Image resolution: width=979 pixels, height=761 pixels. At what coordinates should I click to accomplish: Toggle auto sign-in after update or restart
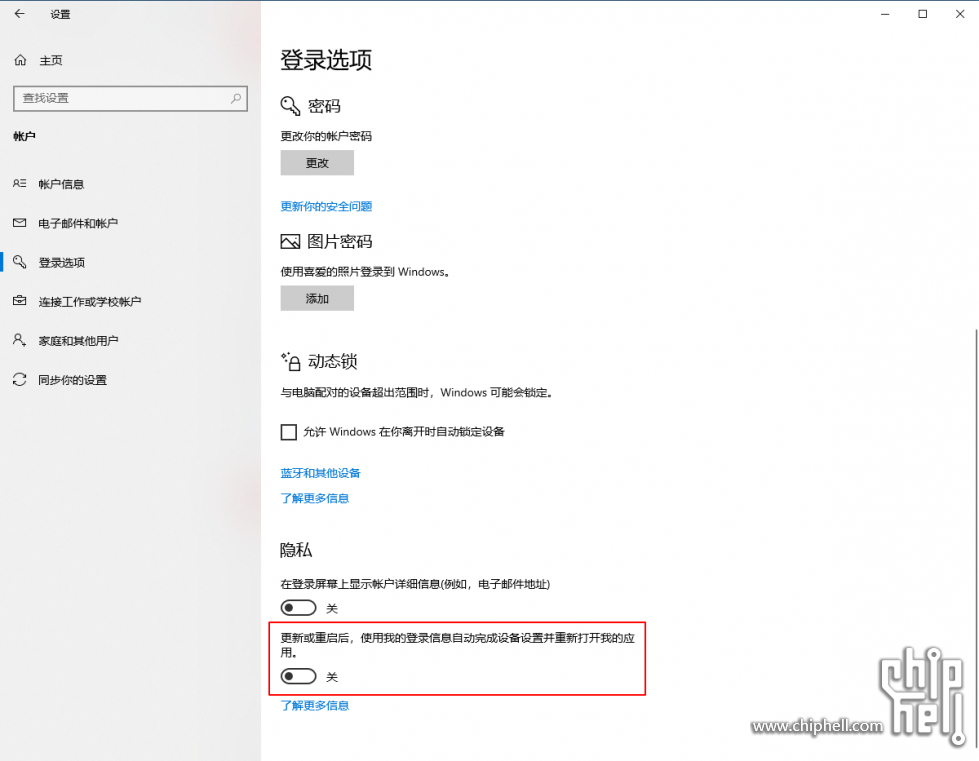[298, 676]
